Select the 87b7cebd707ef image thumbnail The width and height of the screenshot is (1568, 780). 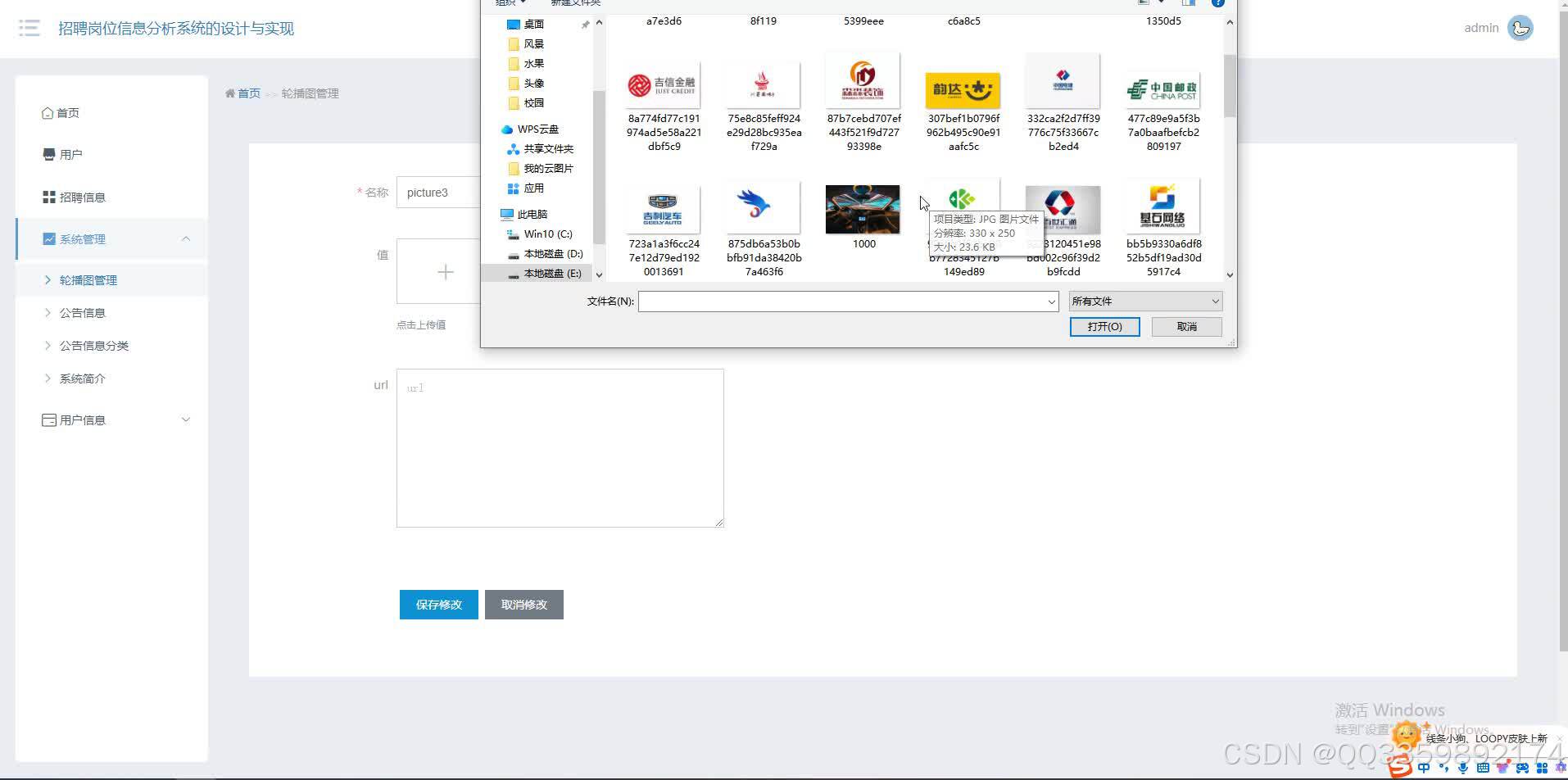coord(863,81)
